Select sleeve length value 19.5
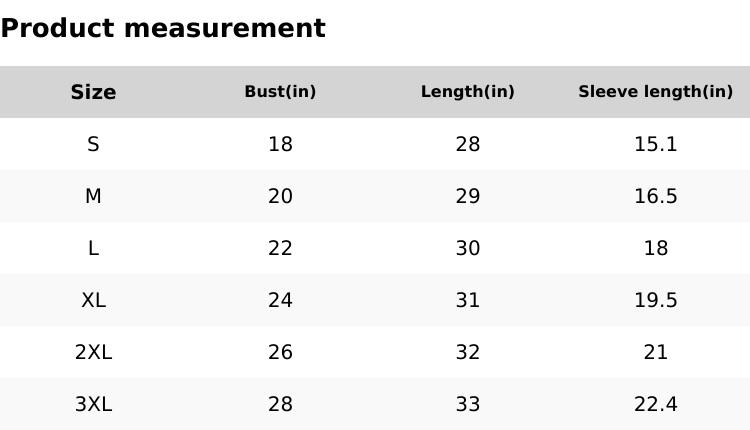The width and height of the screenshot is (750, 430). [655, 300]
